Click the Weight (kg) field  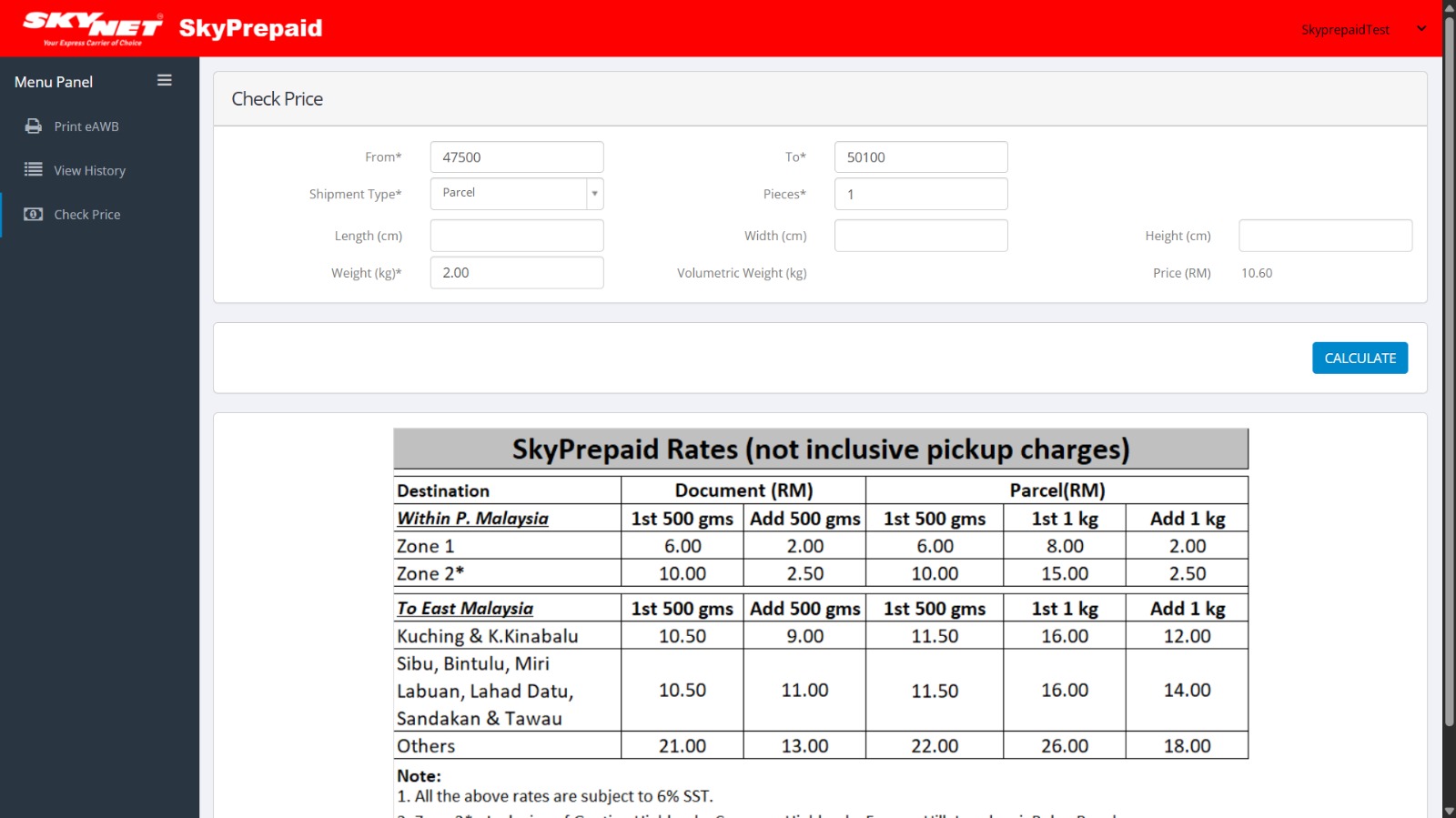point(516,273)
